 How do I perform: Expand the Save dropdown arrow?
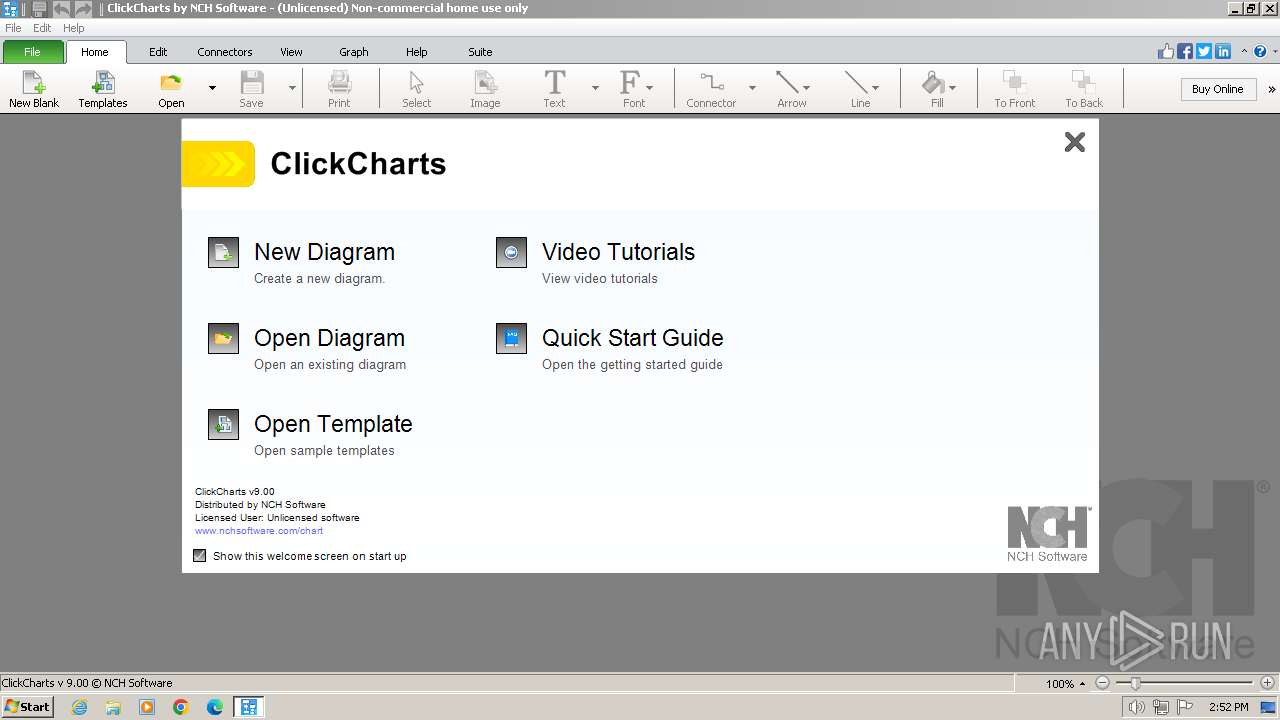[293, 89]
